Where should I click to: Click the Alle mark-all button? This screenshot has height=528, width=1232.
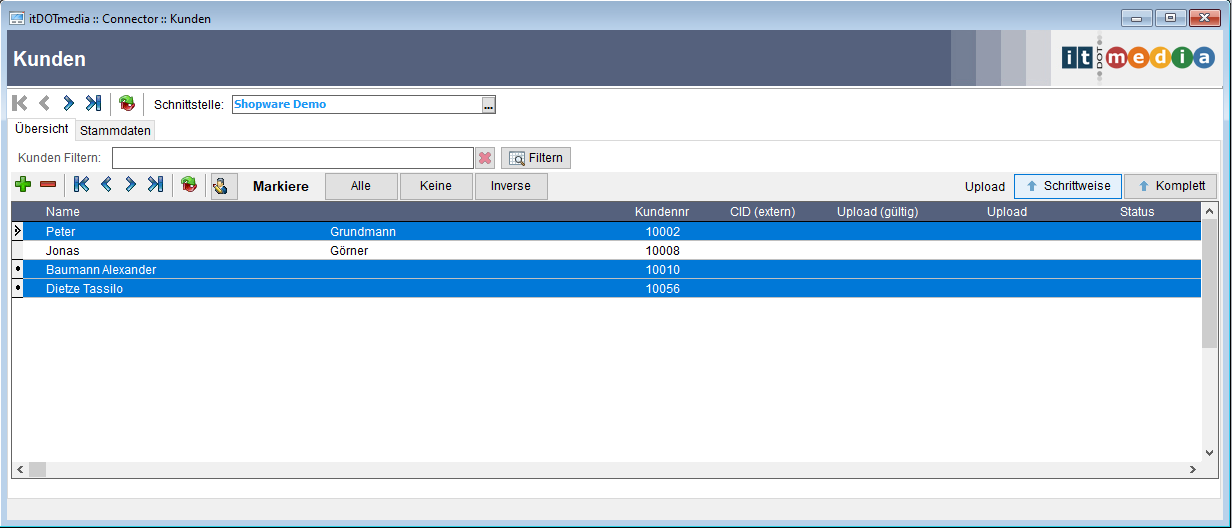pyautogui.click(x=361, y=186)
